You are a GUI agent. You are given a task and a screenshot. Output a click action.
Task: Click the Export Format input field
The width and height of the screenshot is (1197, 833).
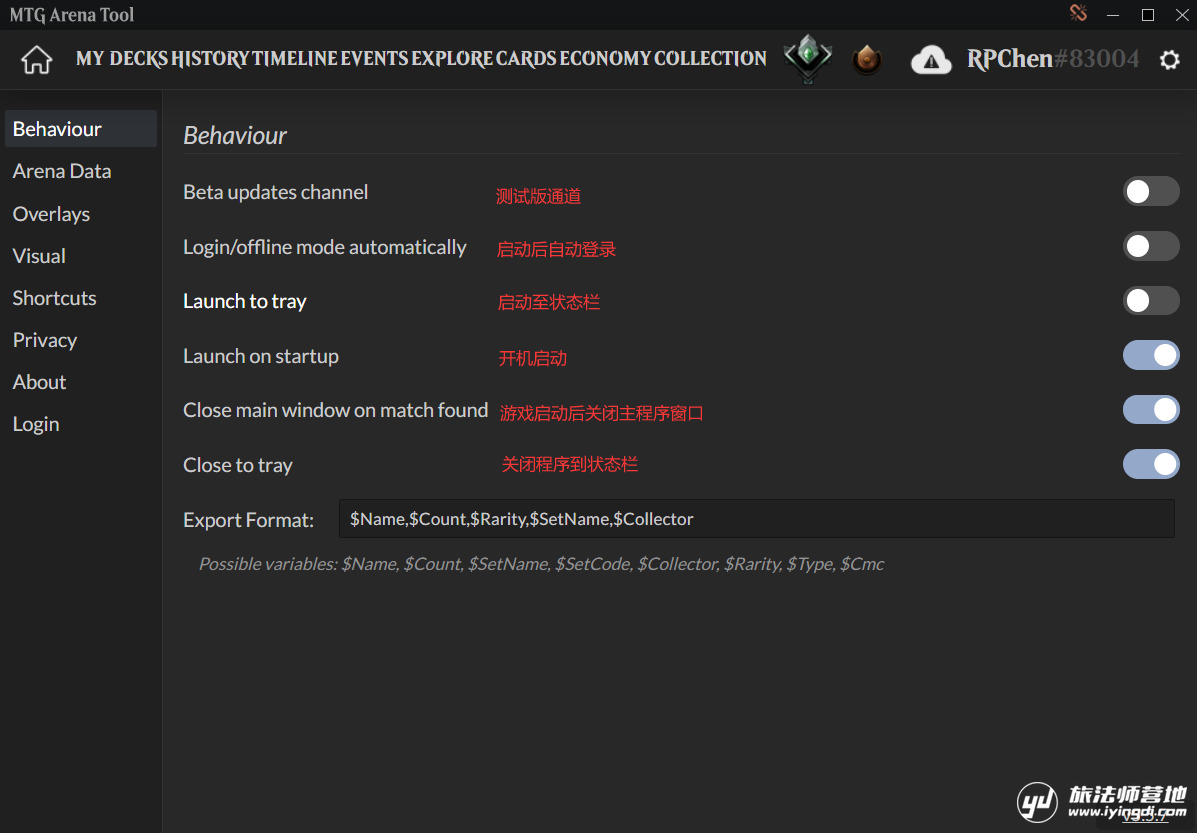point(757,518)
